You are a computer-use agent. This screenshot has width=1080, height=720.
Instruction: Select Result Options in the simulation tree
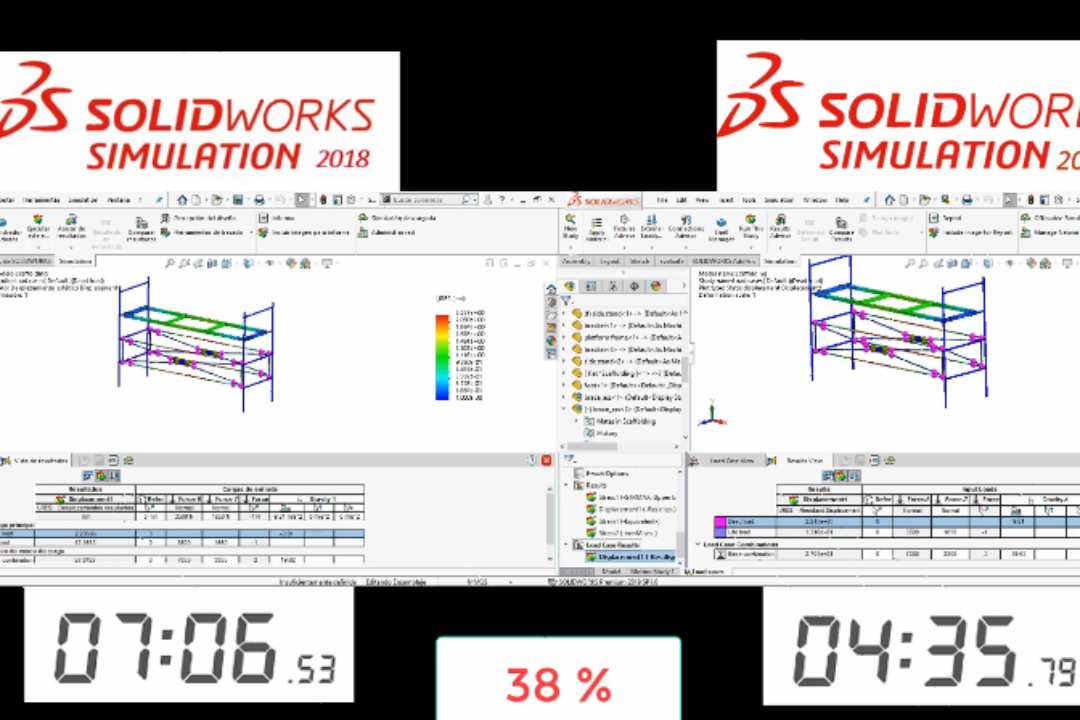pos(601,474)
